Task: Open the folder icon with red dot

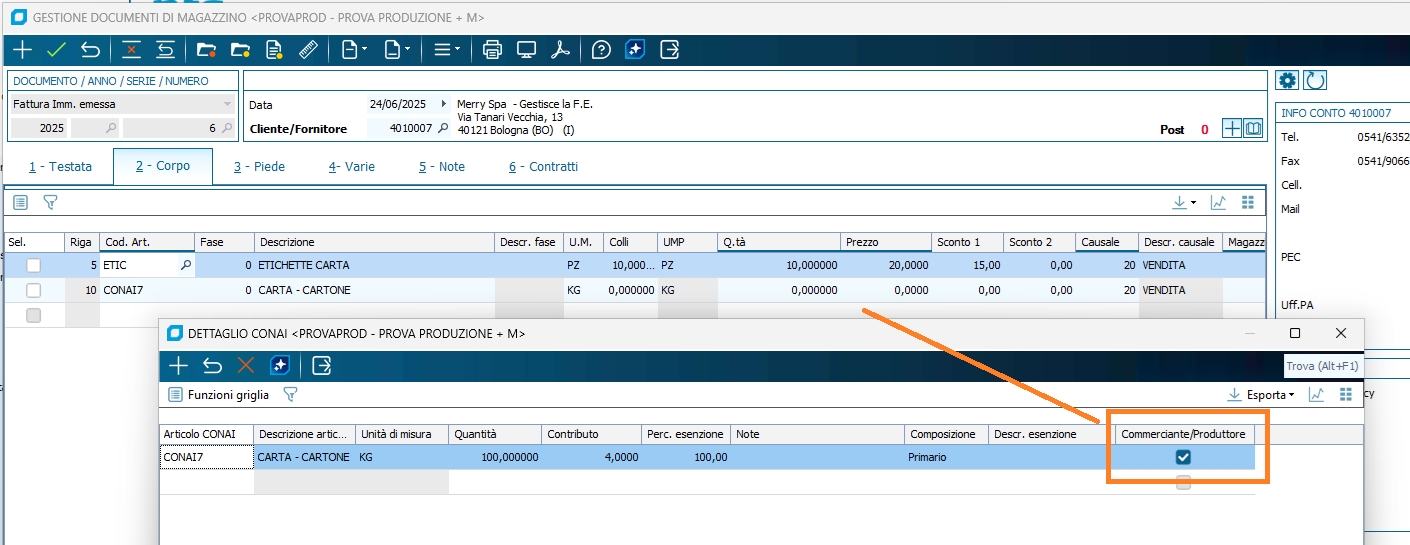Action: [x=207, y=49]
